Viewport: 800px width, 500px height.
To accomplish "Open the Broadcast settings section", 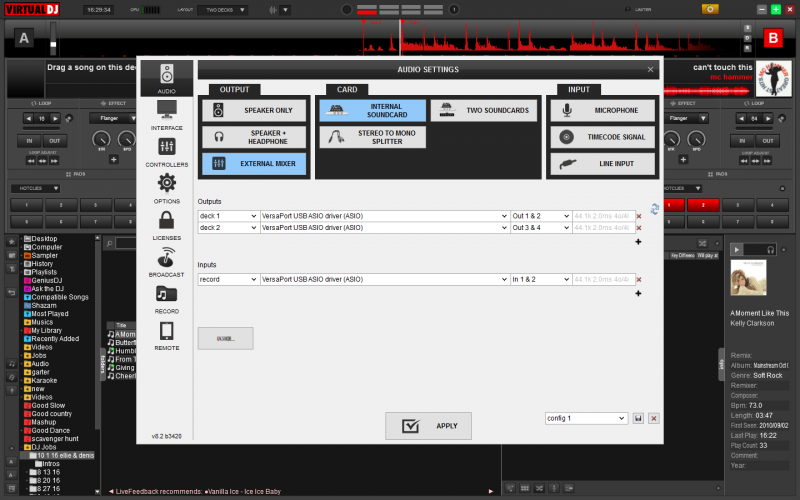I will click(x=166, y=262).
